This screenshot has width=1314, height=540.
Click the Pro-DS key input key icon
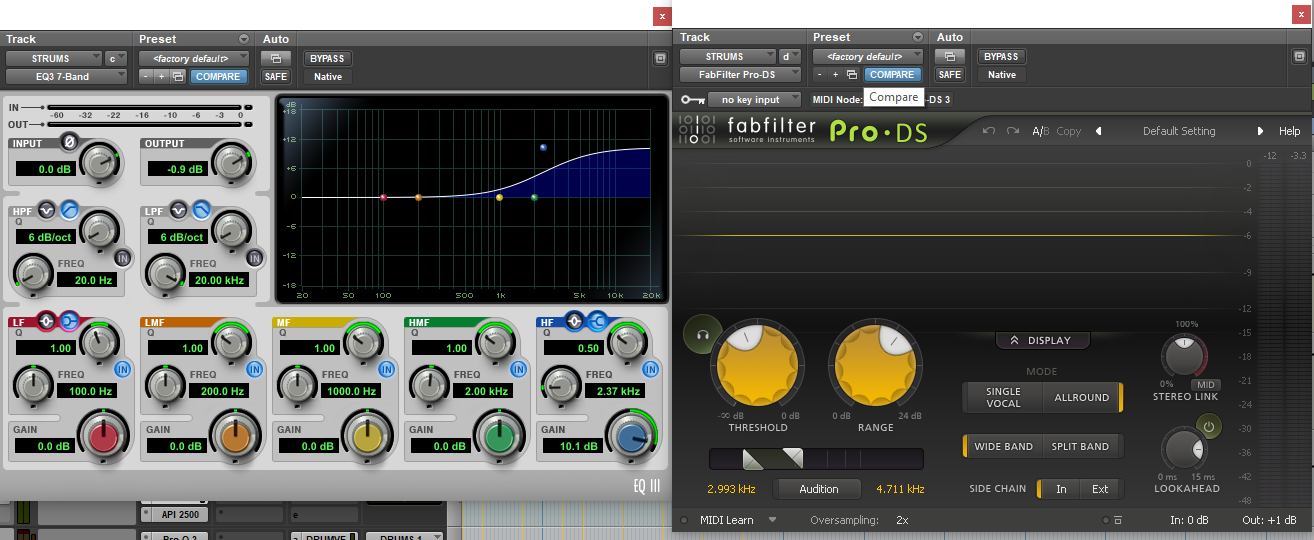tap(691, 99)
